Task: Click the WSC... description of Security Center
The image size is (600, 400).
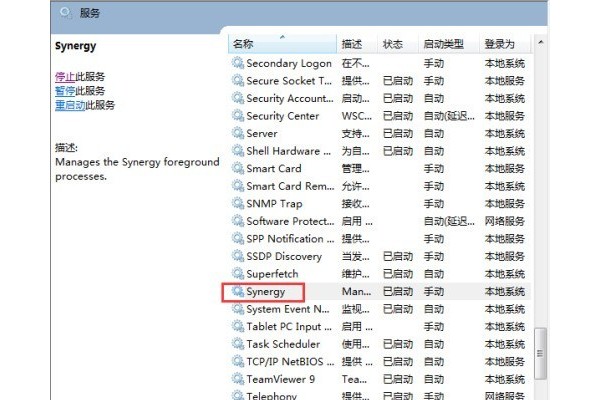Action: 357,116
